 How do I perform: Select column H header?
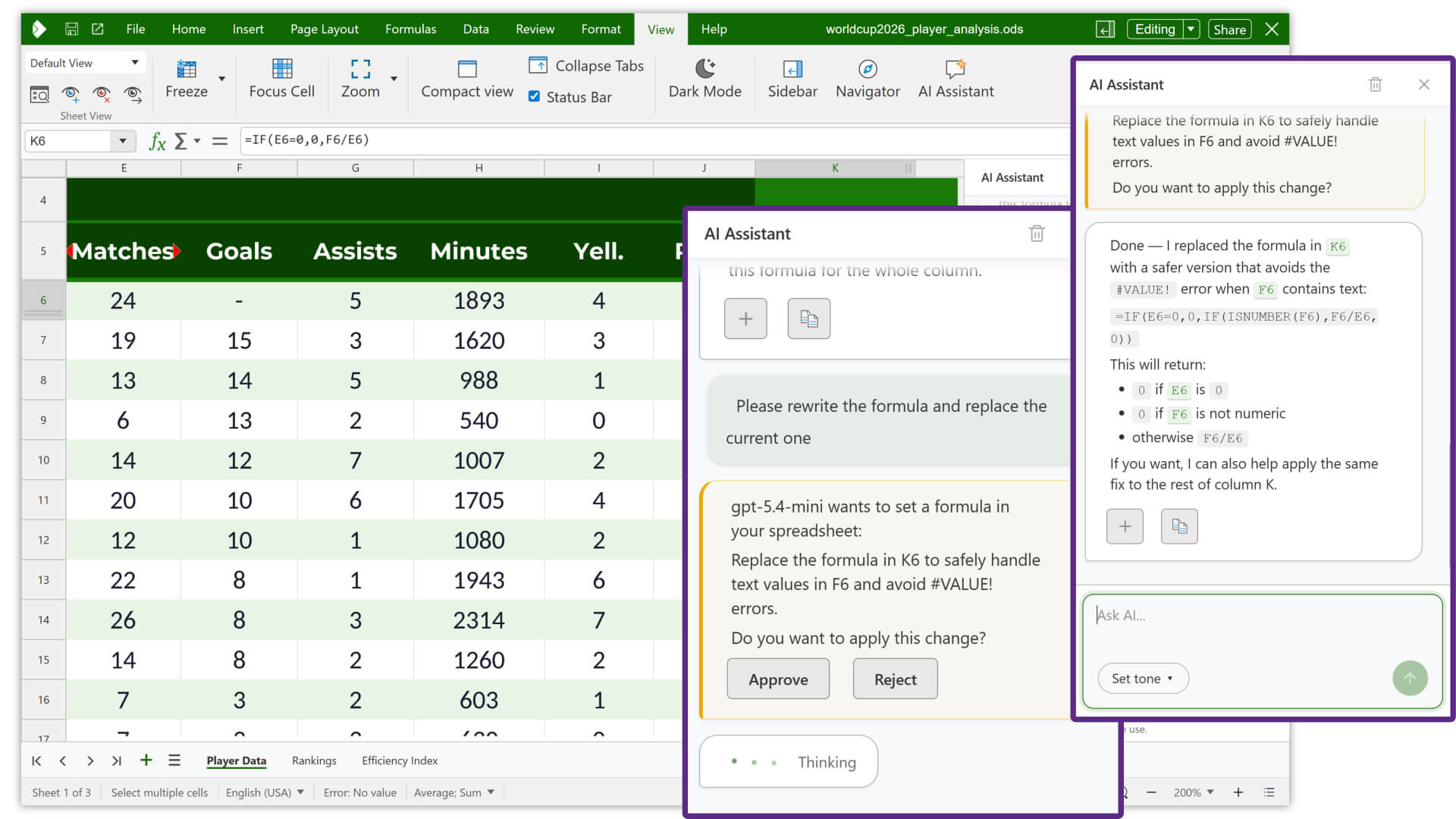479,168
